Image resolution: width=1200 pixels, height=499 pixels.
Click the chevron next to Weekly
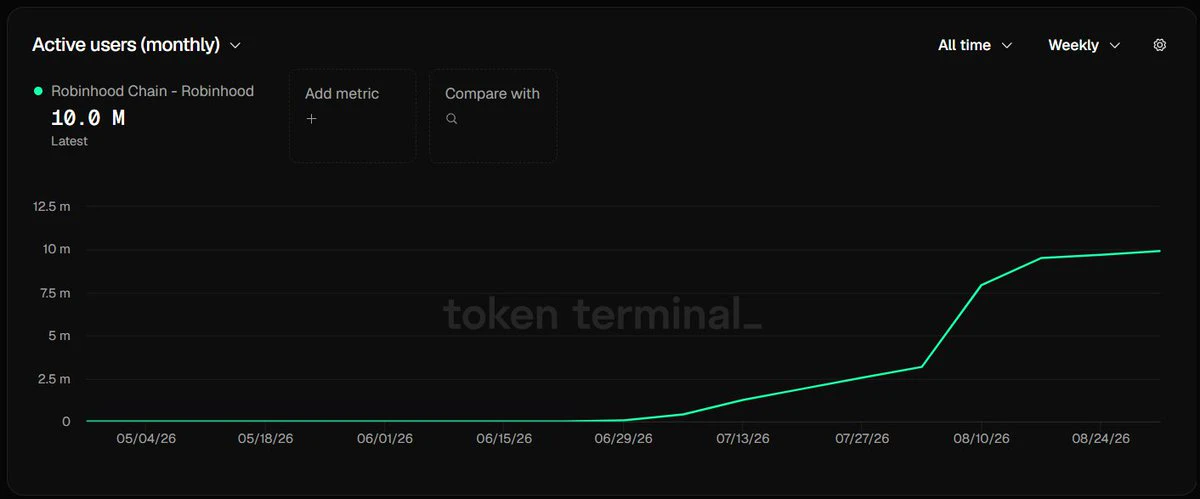coord(1114,45)
